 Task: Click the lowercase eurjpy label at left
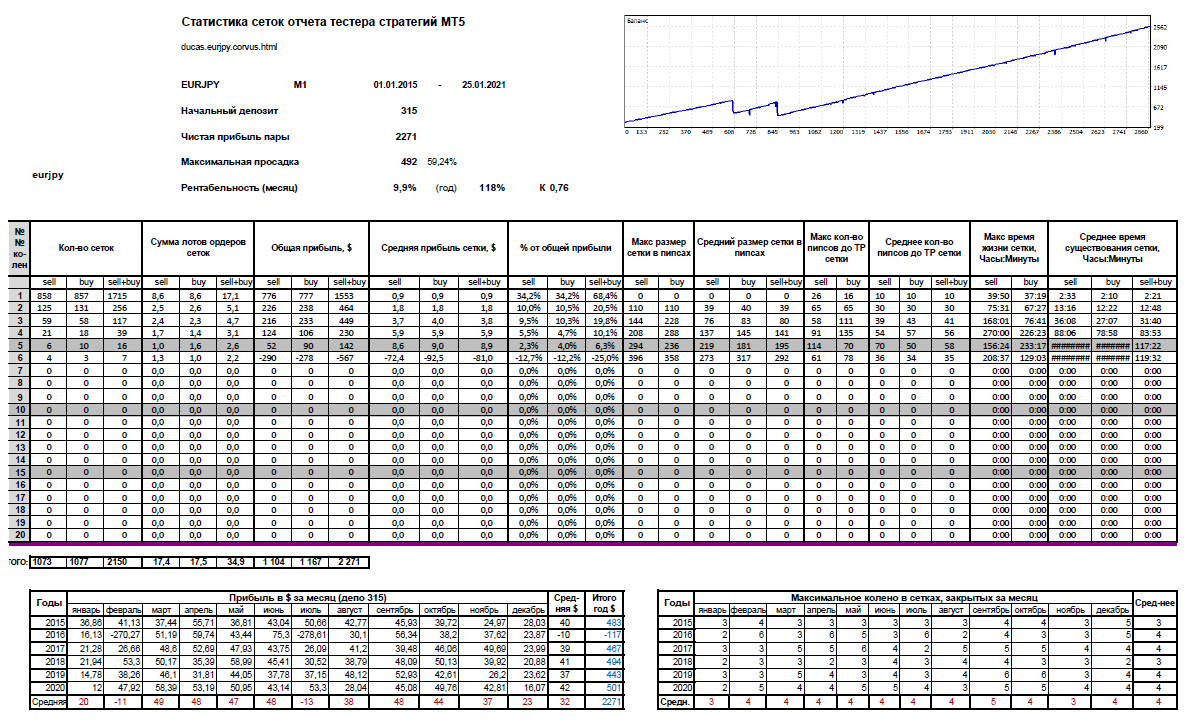point(48,175)
